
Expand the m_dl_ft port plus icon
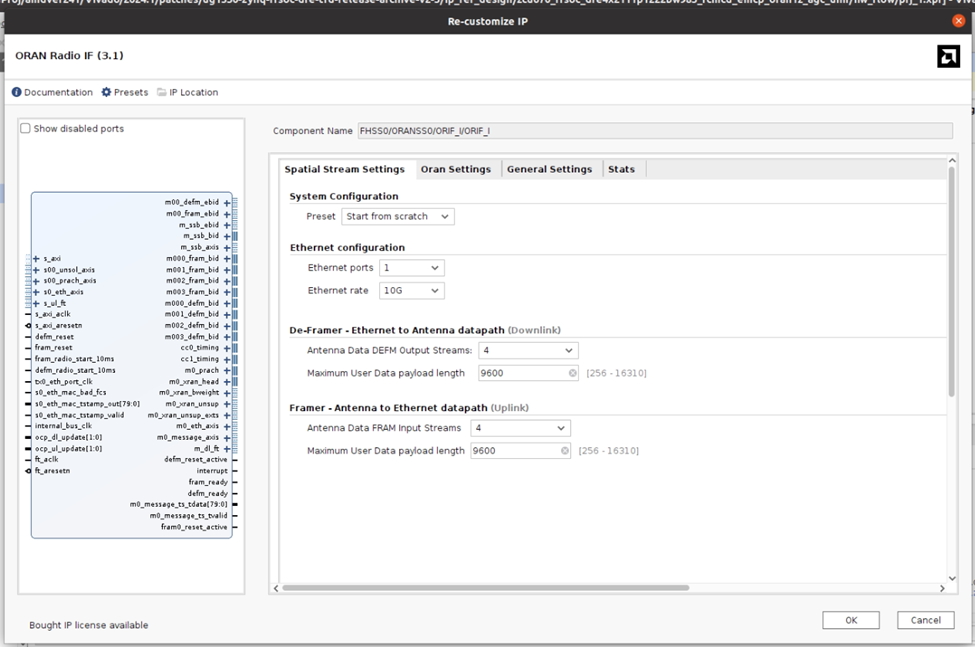coord(227,449)
